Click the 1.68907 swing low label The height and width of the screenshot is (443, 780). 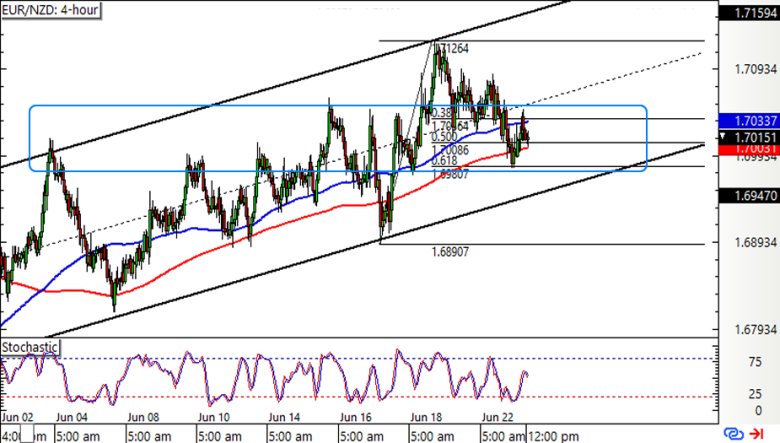pyautogui.click(x=450, y=252)
